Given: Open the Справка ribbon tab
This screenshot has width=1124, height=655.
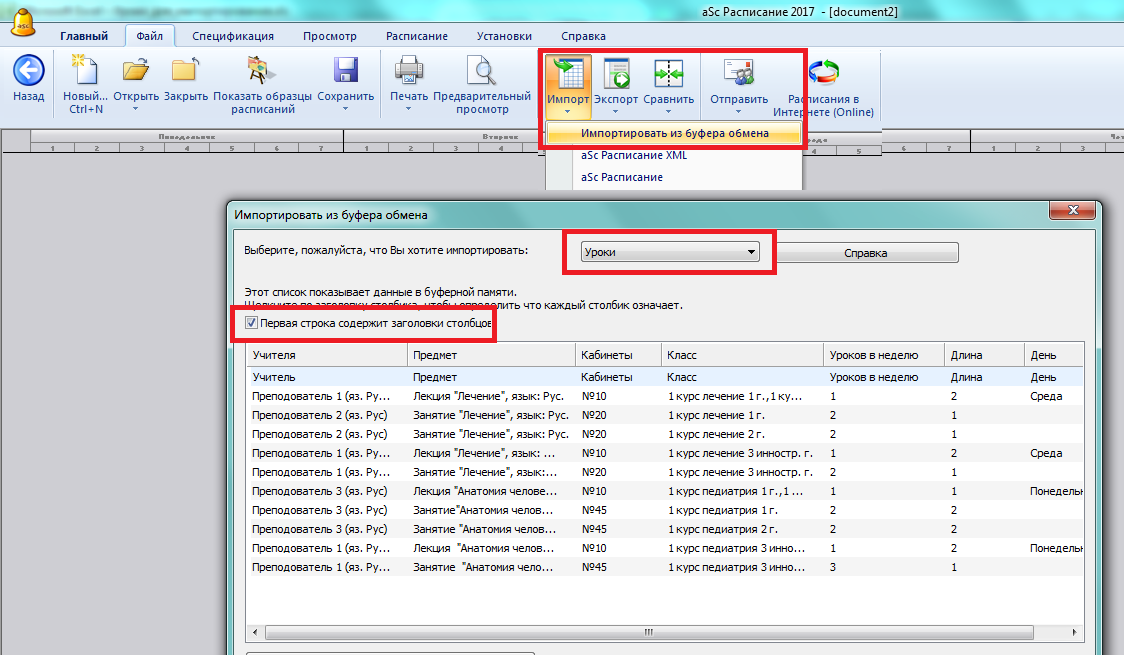Looking at the screenshot, I should (x=583, y=36).
